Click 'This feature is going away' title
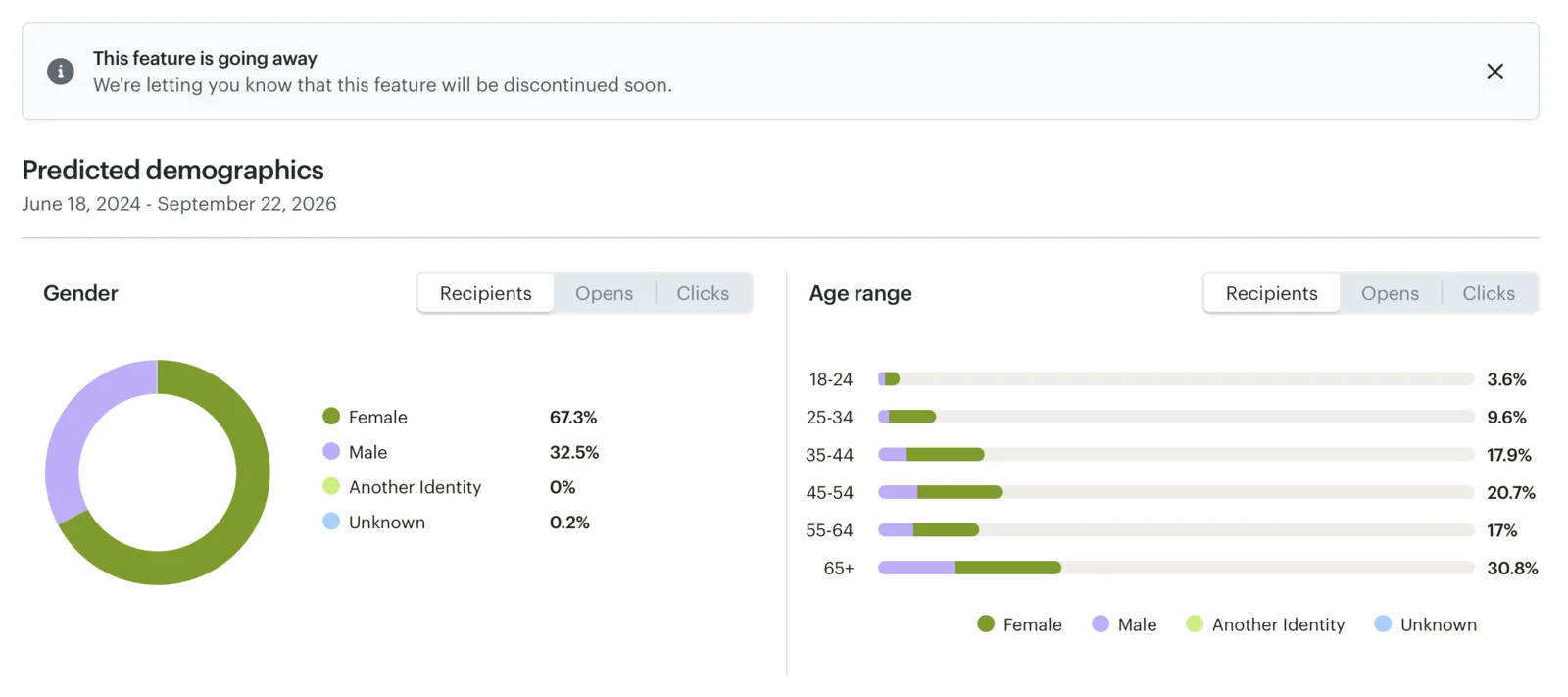The width and height of the screenshot is (1568, 697). (205, 58)
